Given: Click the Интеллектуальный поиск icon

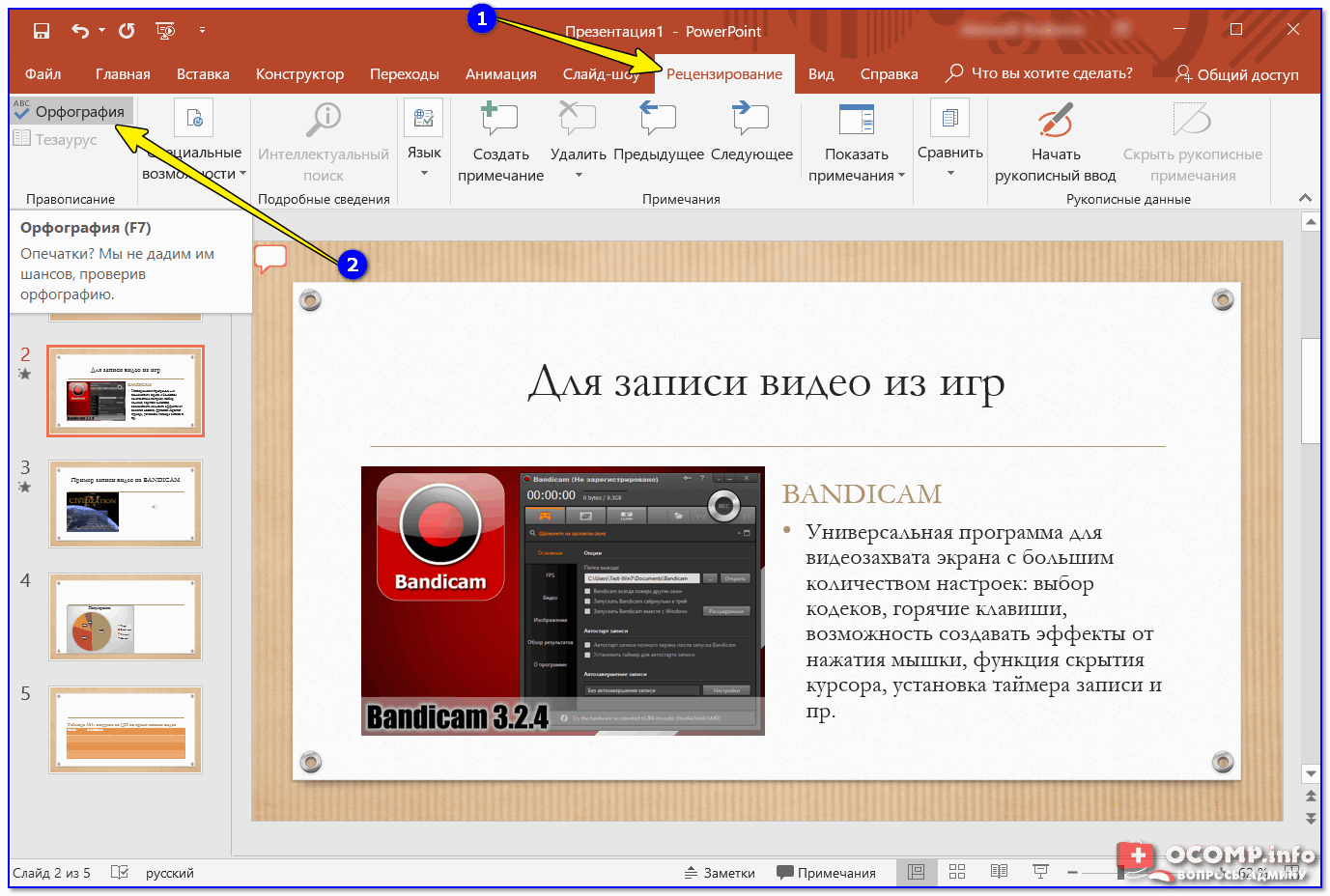Looking at the screenshot, I should (324, 119).
